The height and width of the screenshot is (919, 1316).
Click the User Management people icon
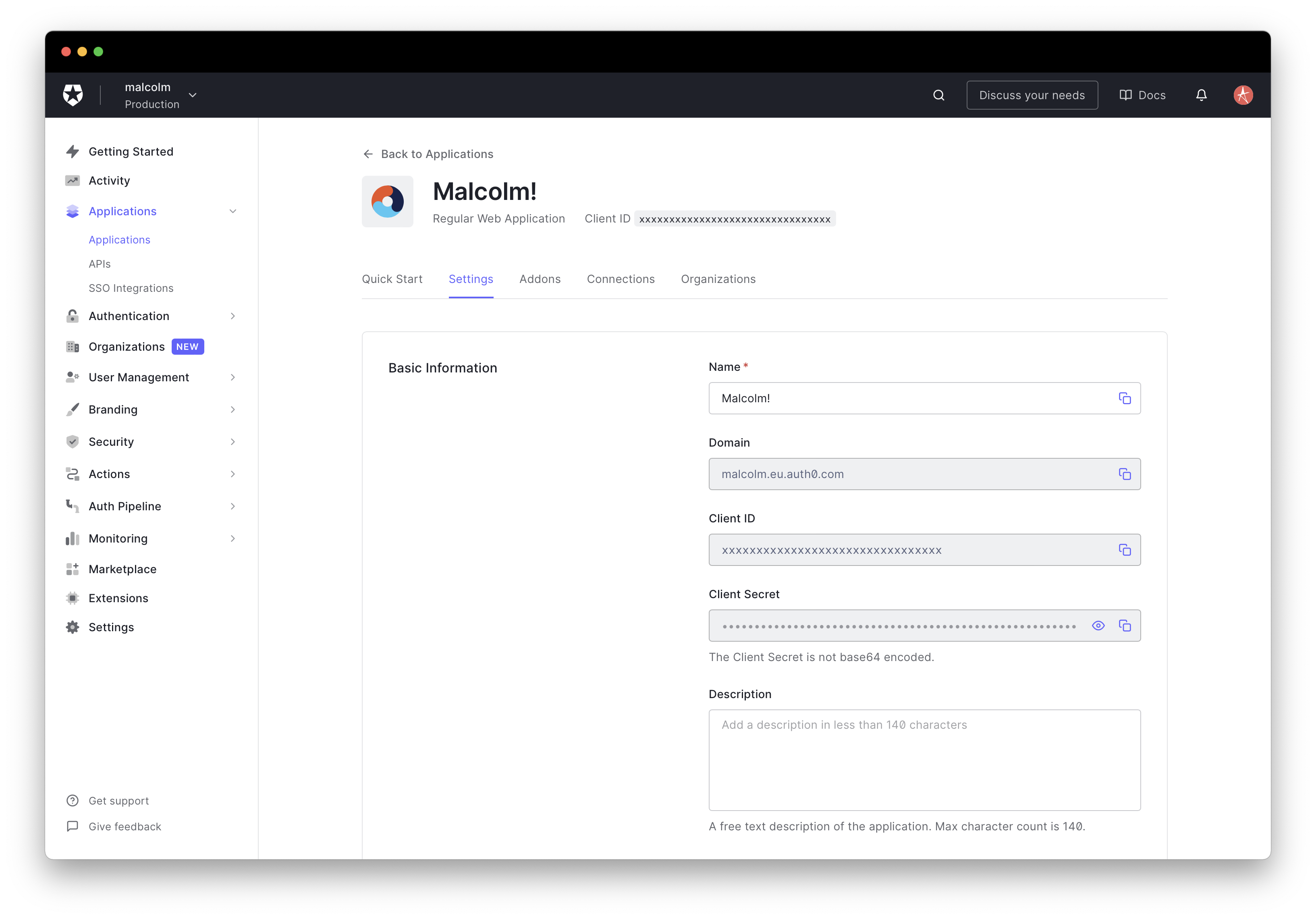coord(72,377)
